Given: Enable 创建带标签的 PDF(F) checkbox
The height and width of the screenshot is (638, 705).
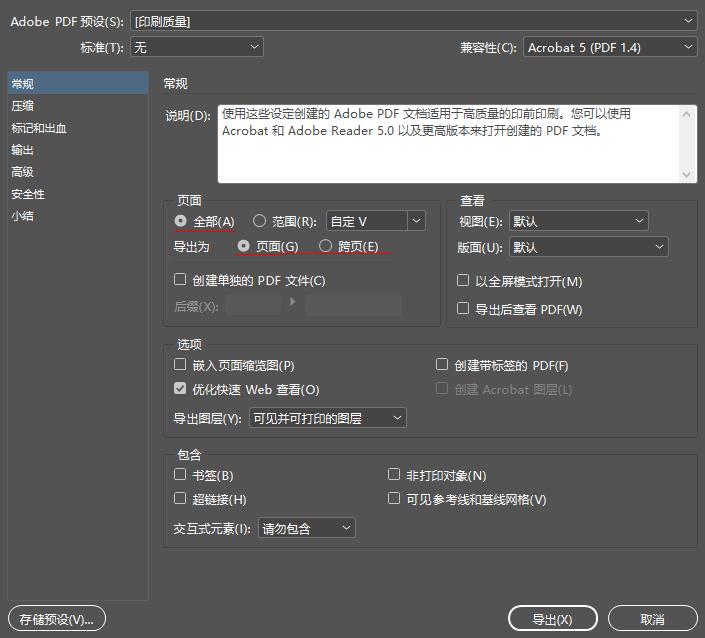Looking at the screenshot, I should [x=442, y=364].
